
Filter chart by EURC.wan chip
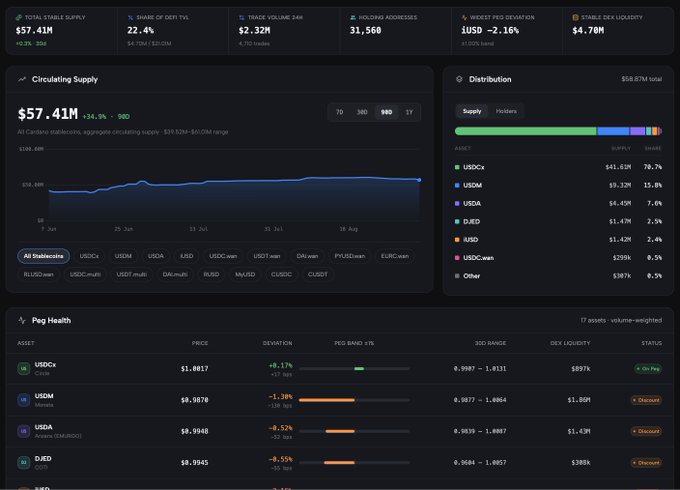pyautogui.click(x=395, y=256)
